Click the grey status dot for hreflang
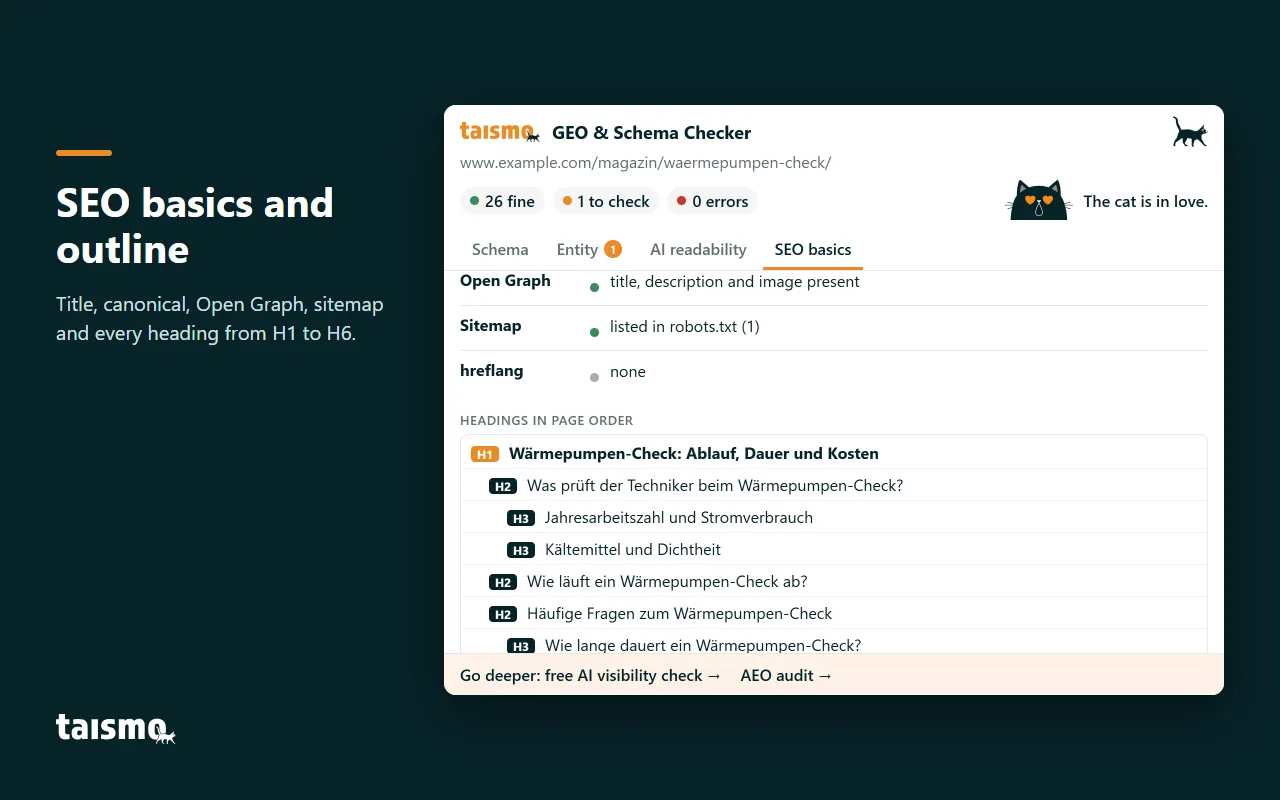The height and width of the screenshot is (800, 1280). click(594, 377)
